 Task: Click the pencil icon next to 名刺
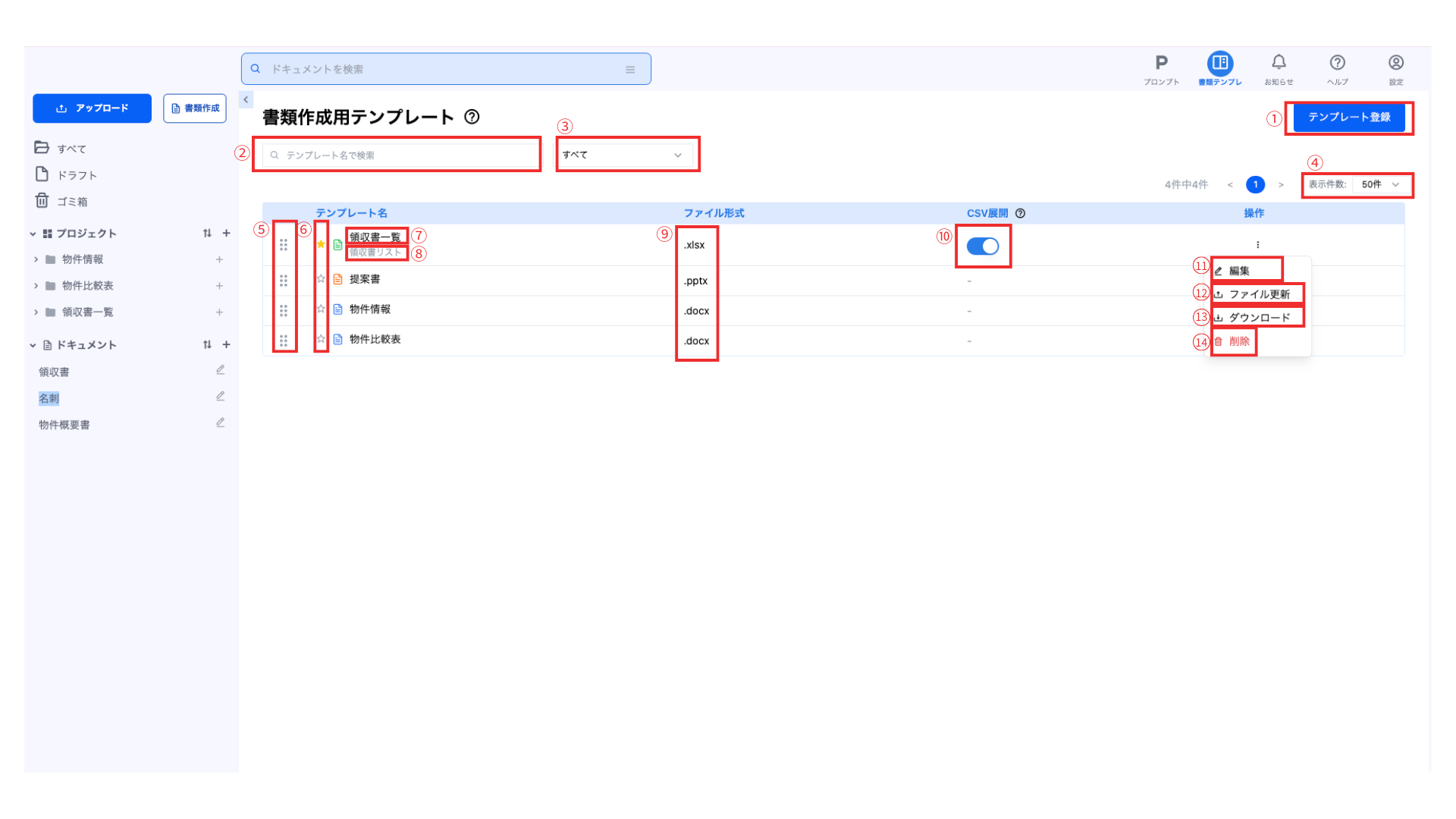220,397
